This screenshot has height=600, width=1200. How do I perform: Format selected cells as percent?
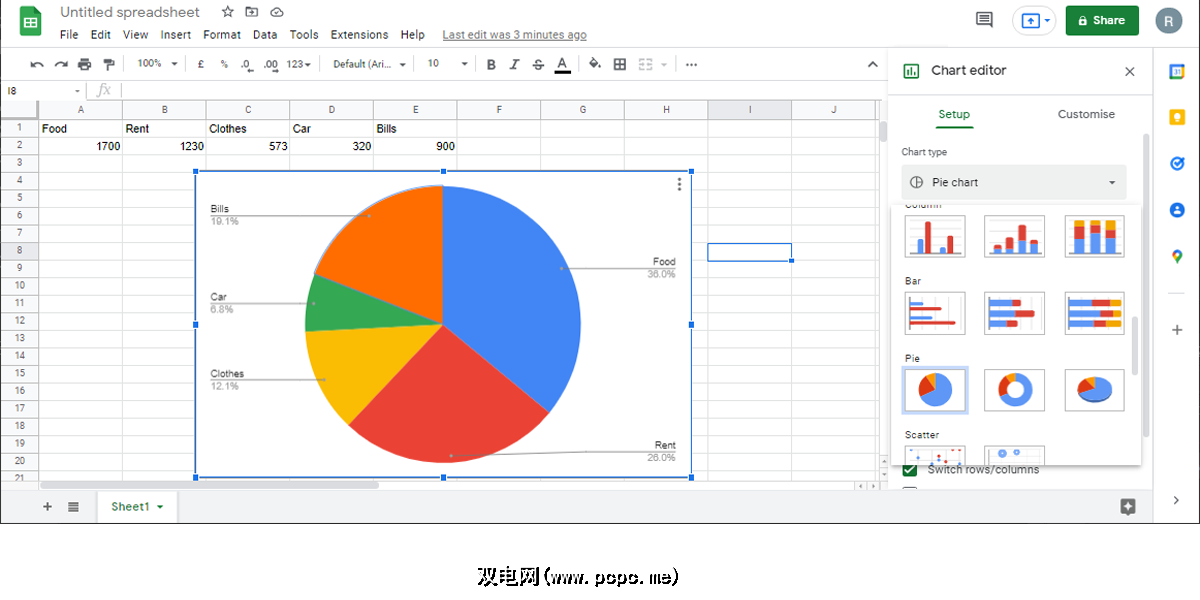[223, 64]
